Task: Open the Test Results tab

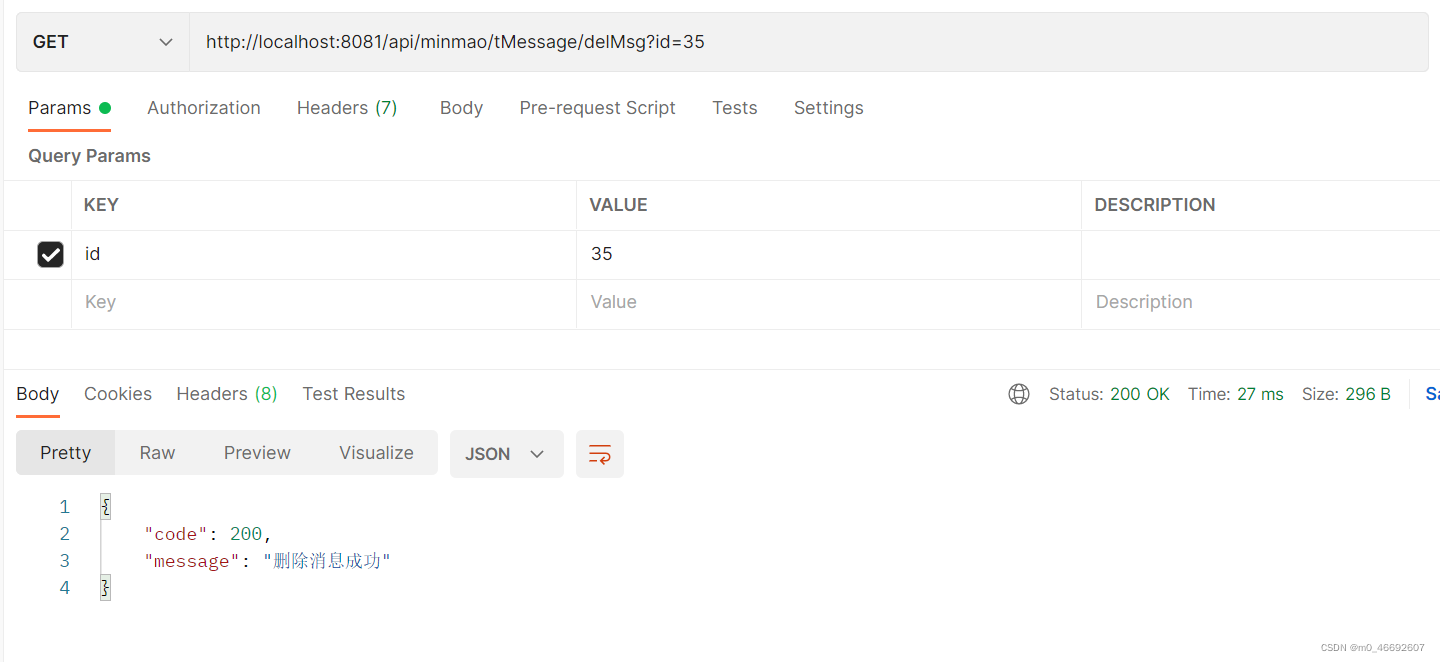Action: (x=354, y=394)
